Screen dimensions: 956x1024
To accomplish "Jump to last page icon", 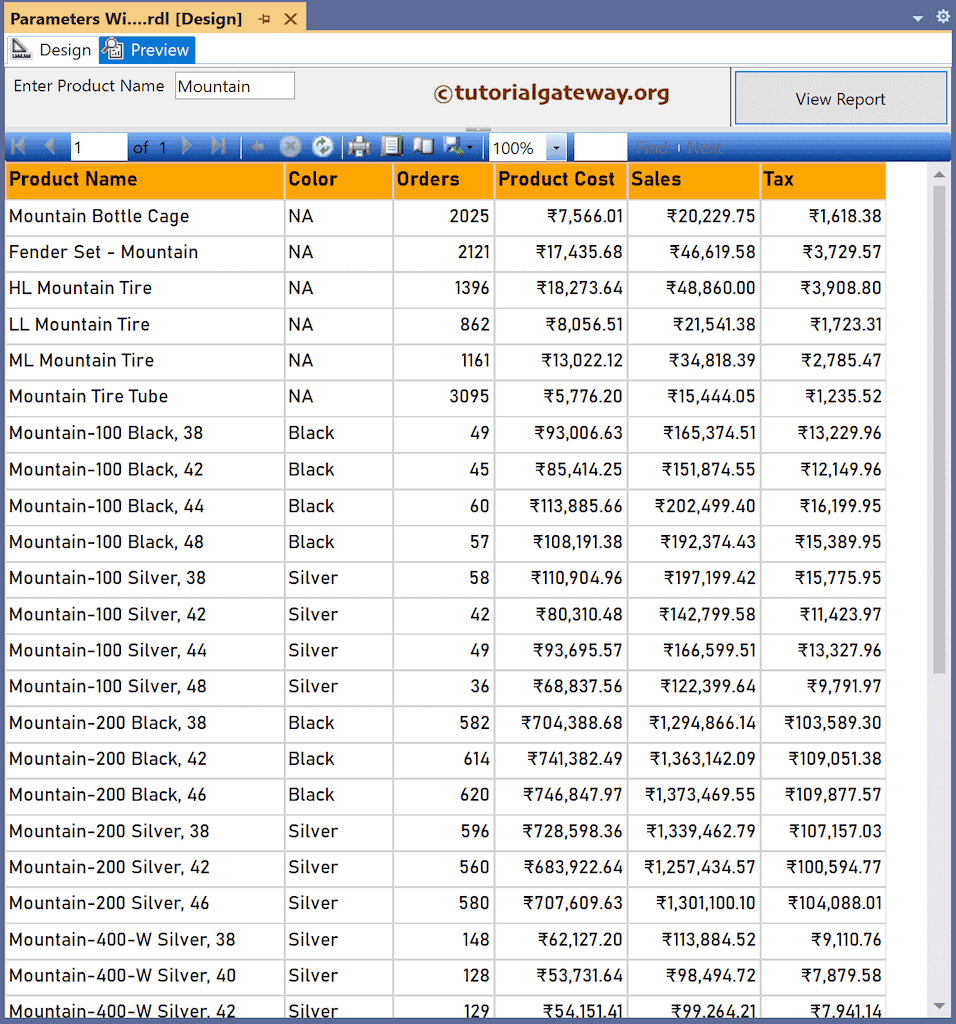I will (x=218, y=147).
